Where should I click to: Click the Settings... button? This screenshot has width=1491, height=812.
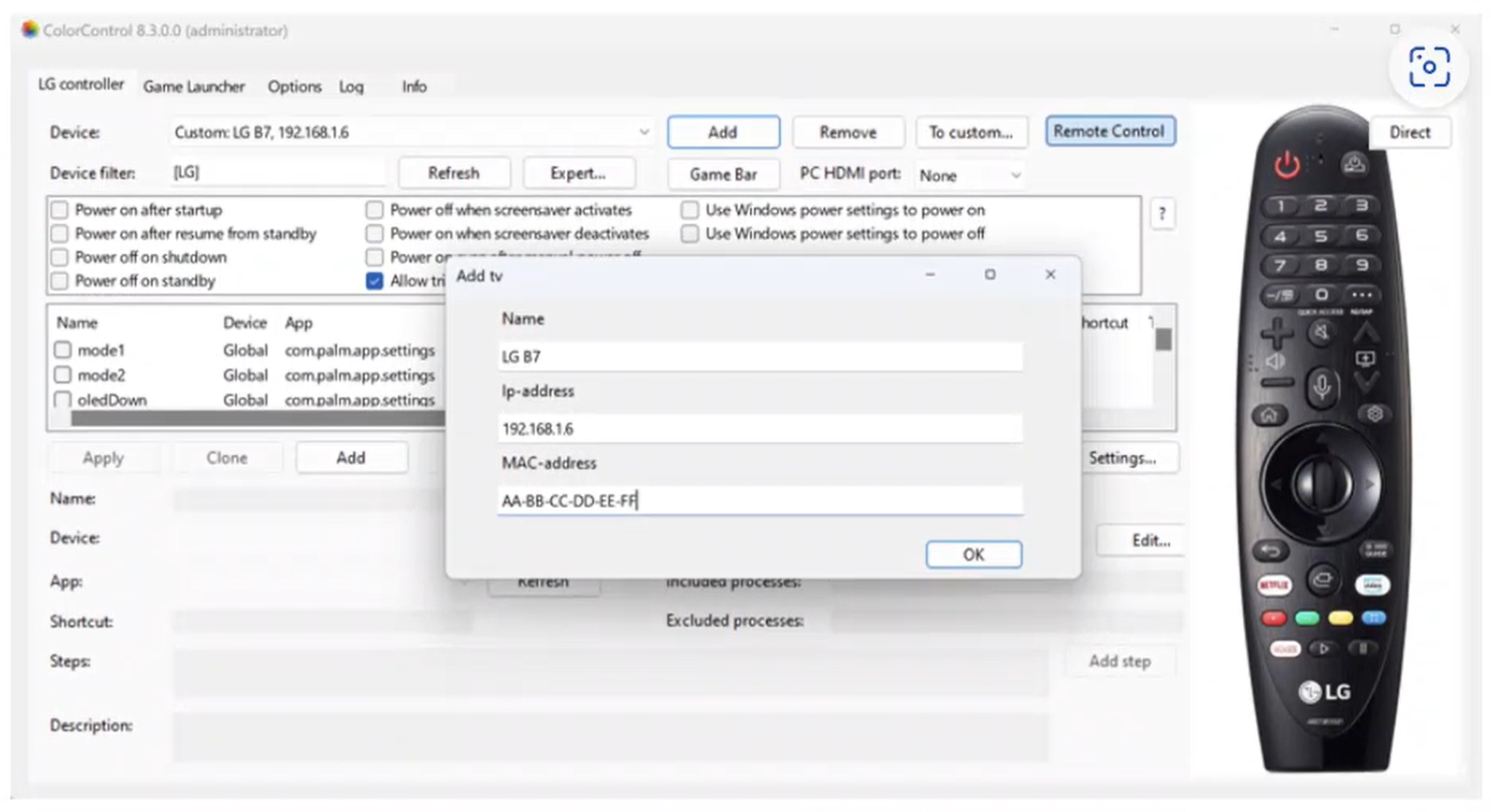point(1123,457)
